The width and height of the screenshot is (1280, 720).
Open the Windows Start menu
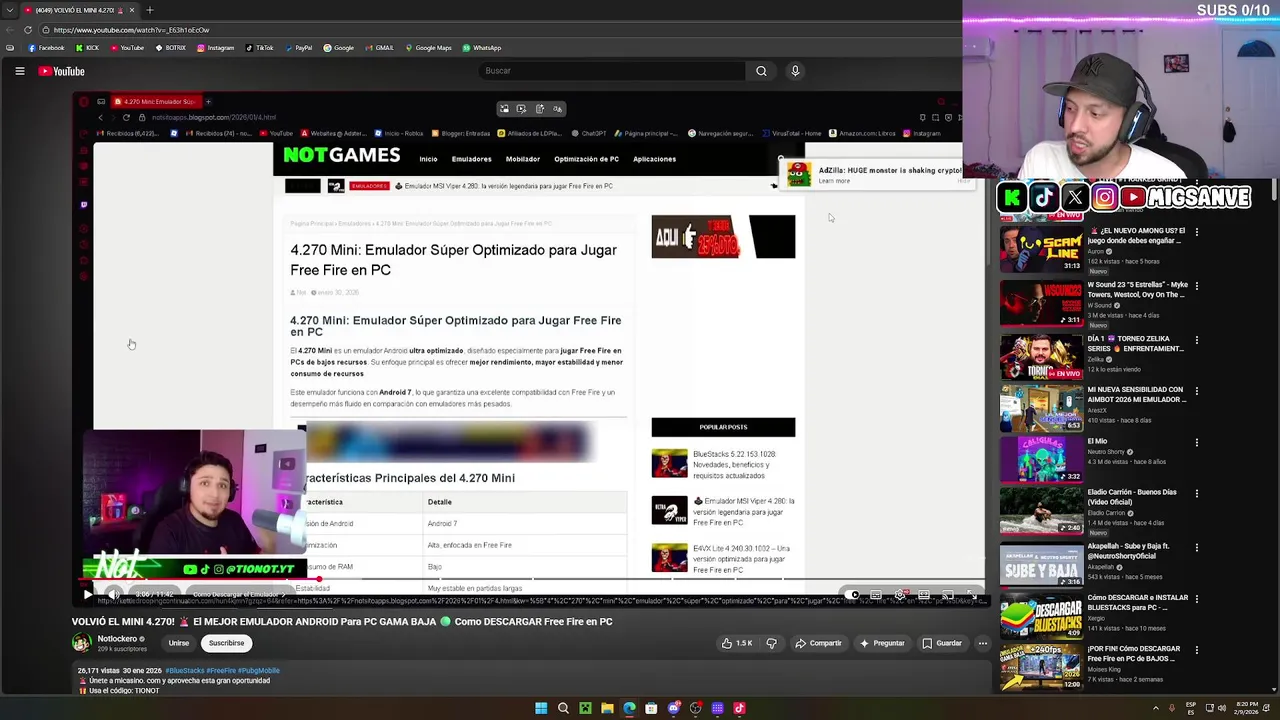click(541, 708)
